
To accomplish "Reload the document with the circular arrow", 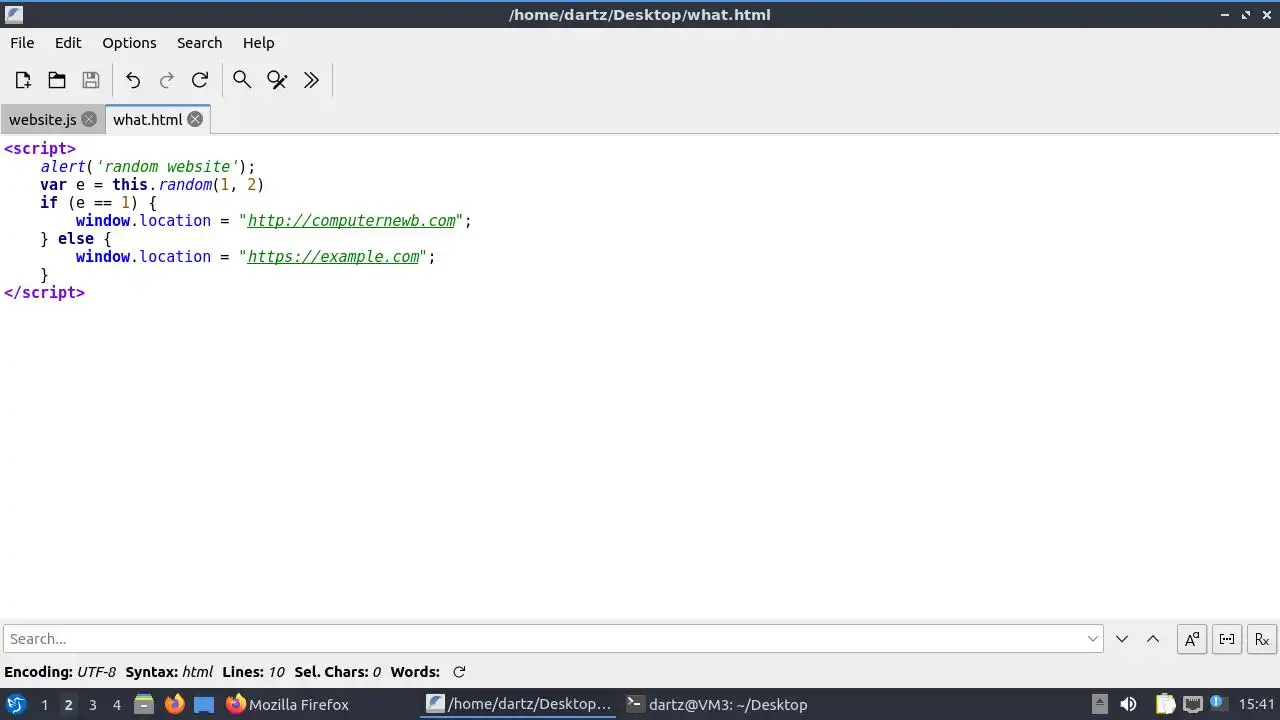I will click(200, 80).
